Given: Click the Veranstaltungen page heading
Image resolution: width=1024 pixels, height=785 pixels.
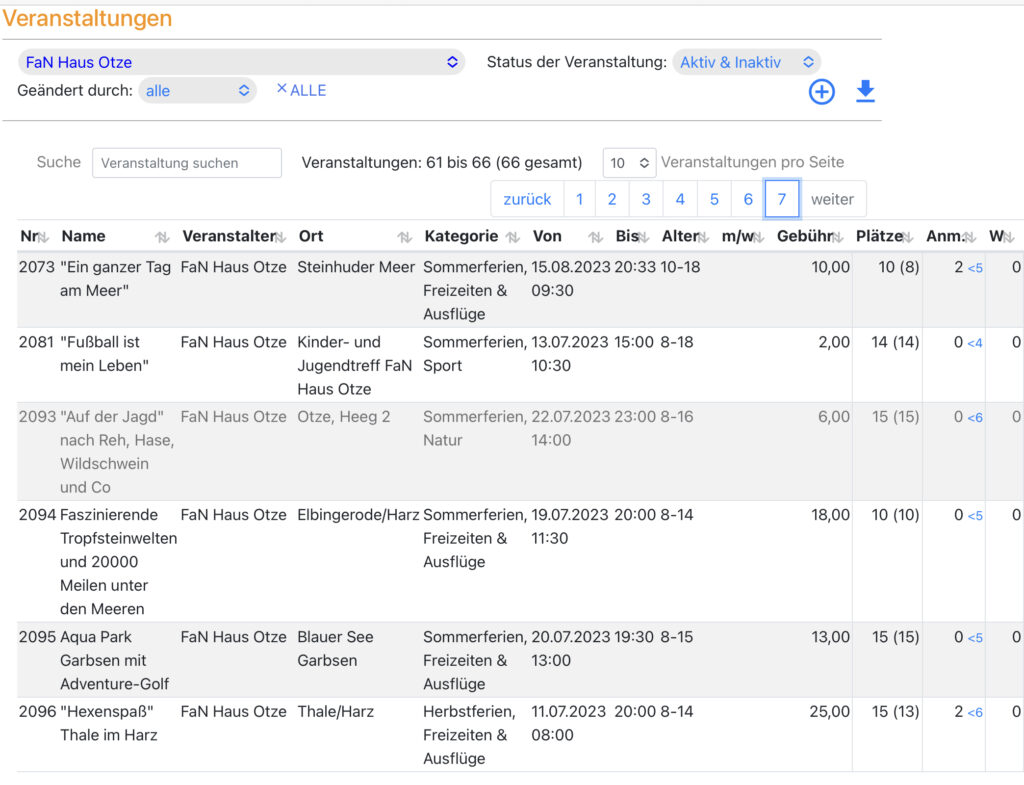Looking at the screenshot, I should tap(87, 18).
